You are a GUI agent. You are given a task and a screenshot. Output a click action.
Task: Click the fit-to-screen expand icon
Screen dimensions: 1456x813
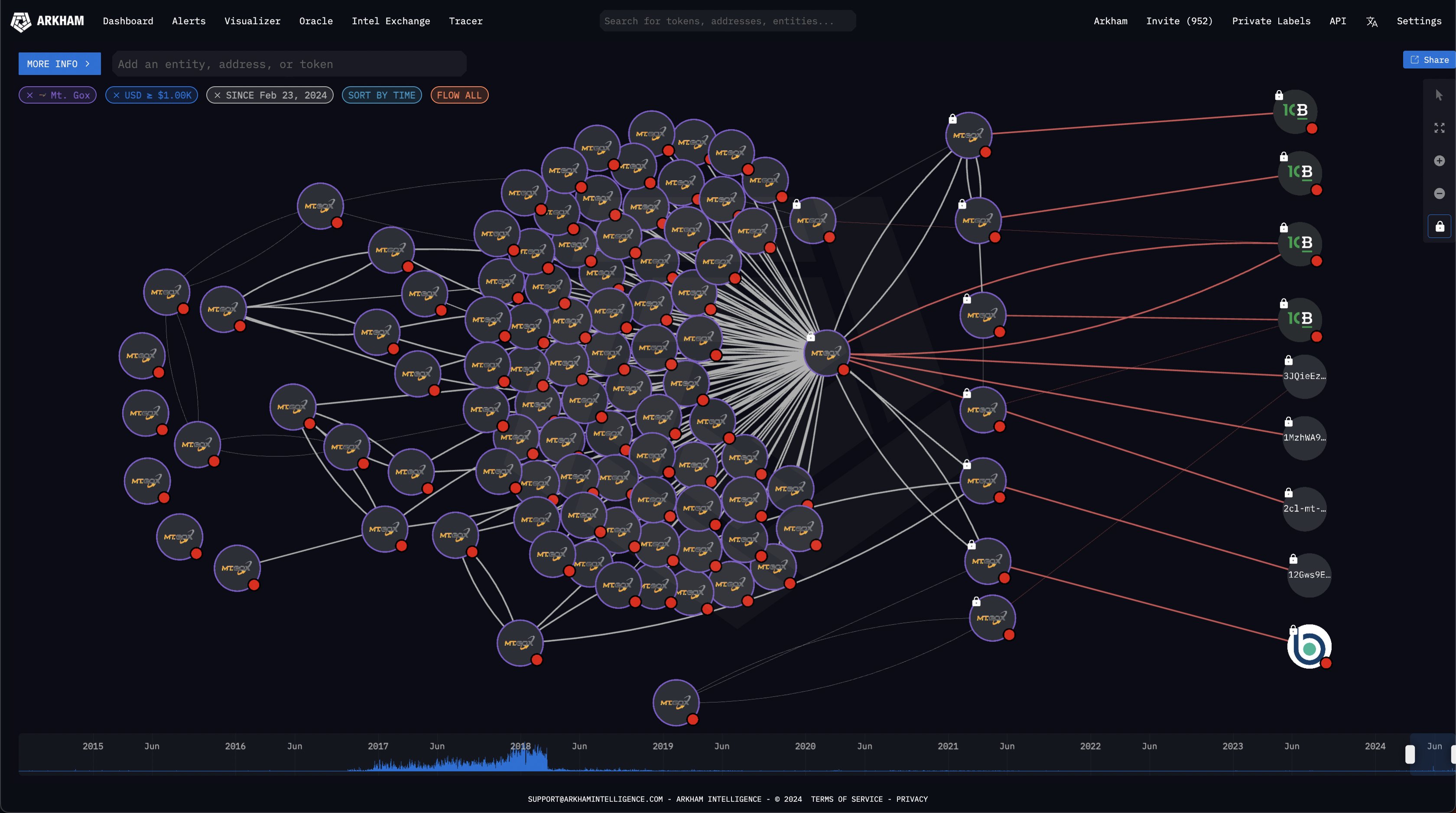click(1439, 128)
